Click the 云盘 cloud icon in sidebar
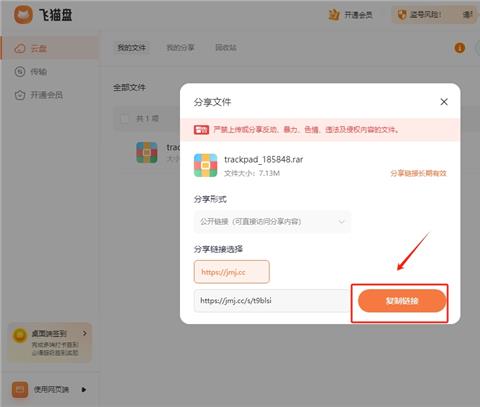 click(20, 48)
